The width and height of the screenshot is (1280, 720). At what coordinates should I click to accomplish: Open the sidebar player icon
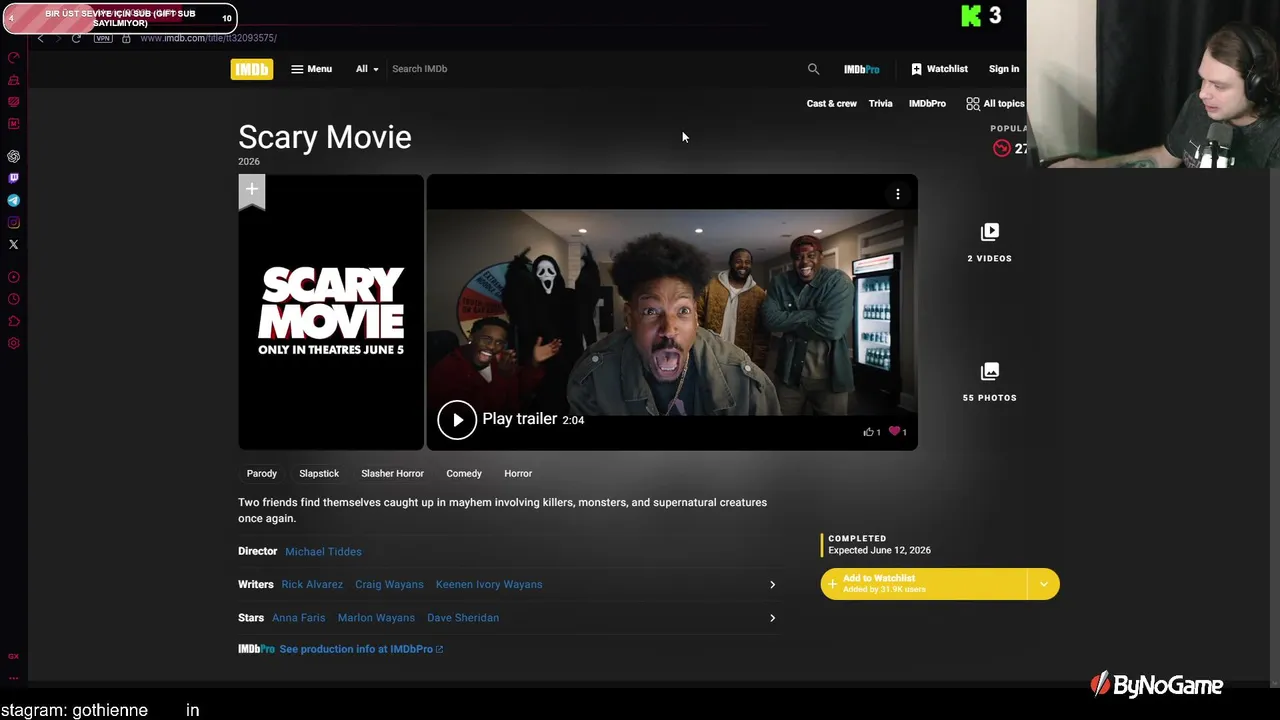point(14,277)
